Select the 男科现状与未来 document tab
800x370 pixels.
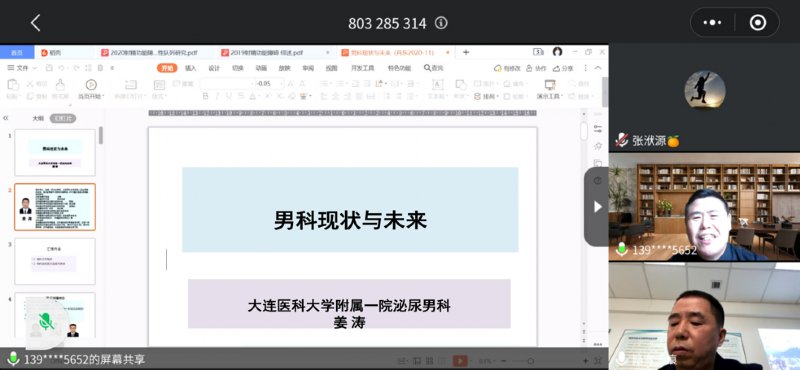[392, 53]
